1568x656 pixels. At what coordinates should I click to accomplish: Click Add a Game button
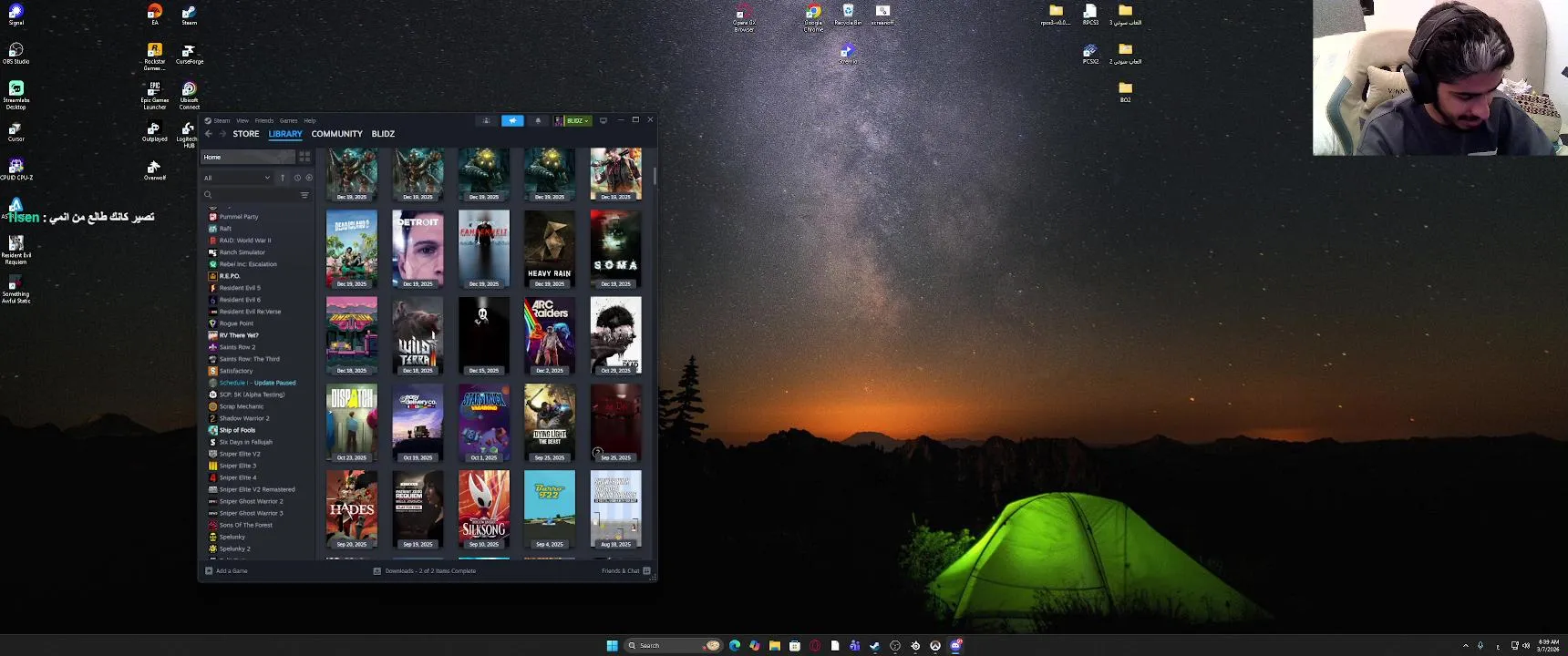coord(226,571)
